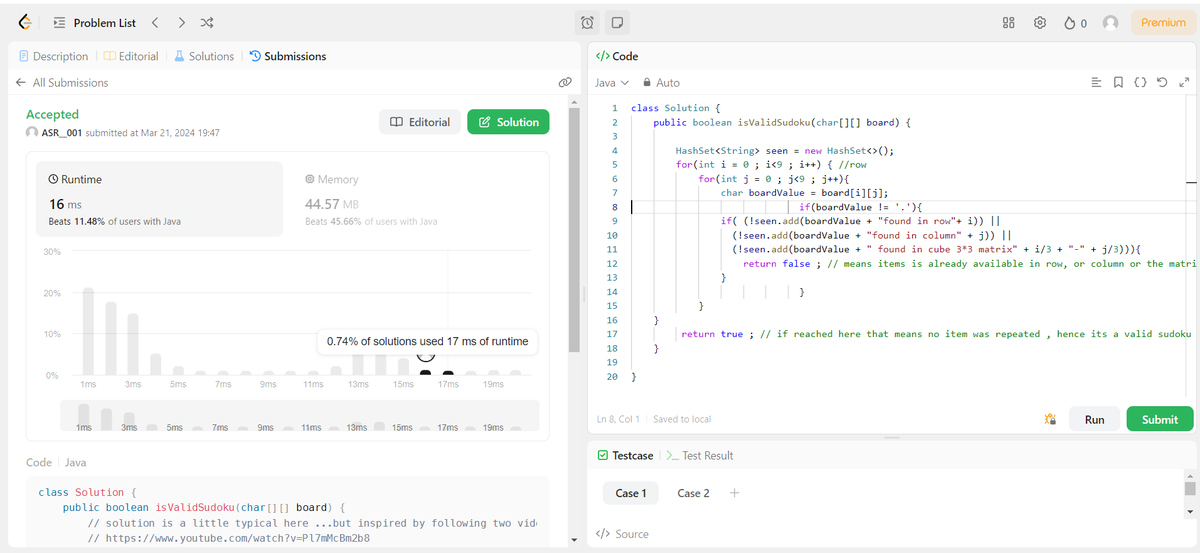Image resolution: width=1200 pixels, height=553 pixels.
Task: Submit the solution
Action: 1160,419
